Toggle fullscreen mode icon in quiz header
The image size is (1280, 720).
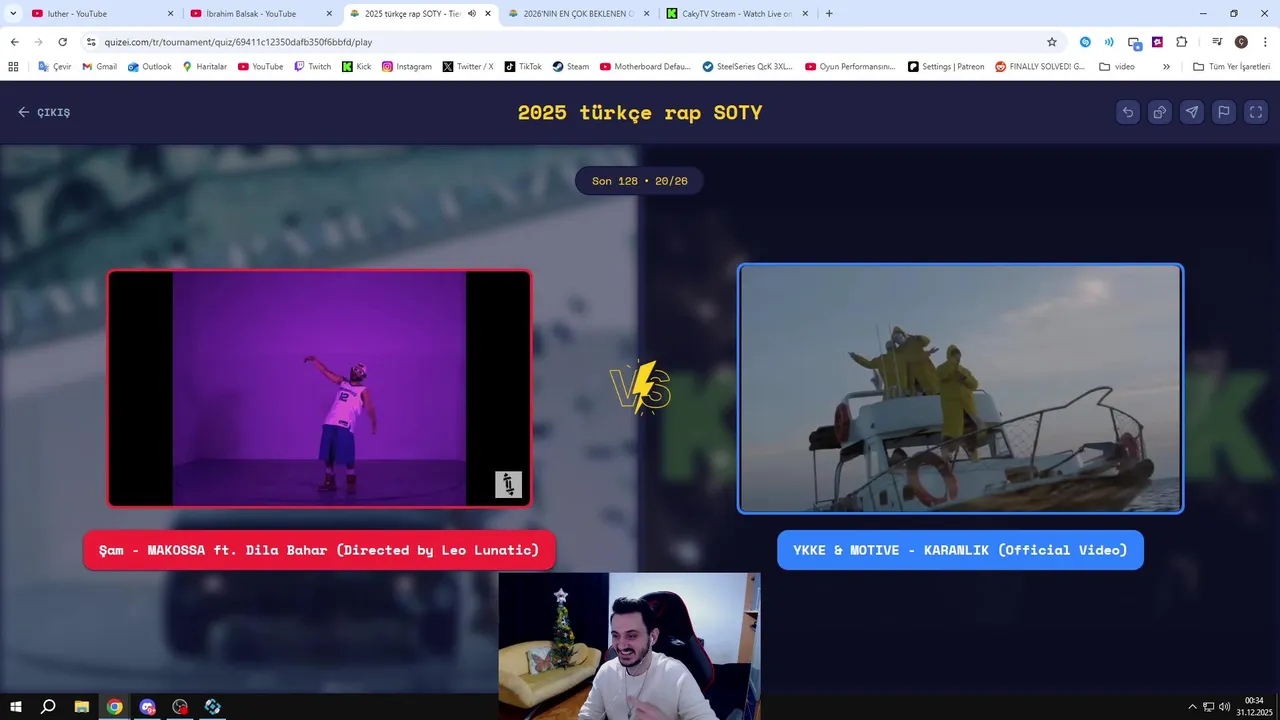click(1256, 112)
